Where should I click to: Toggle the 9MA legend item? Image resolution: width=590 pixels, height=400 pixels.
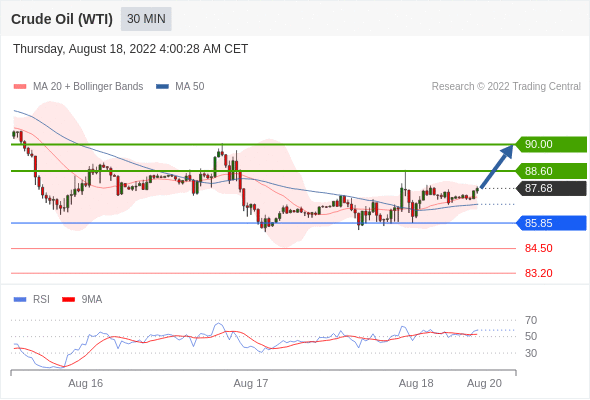[82, 300]
